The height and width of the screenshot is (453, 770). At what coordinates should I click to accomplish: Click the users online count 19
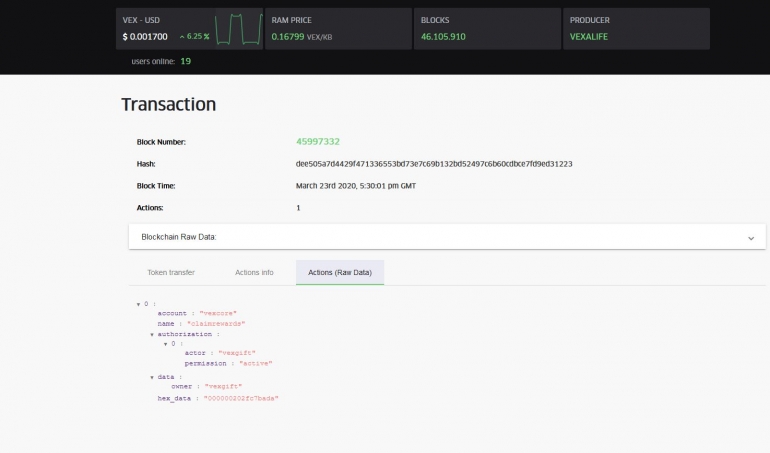[185, 61]
